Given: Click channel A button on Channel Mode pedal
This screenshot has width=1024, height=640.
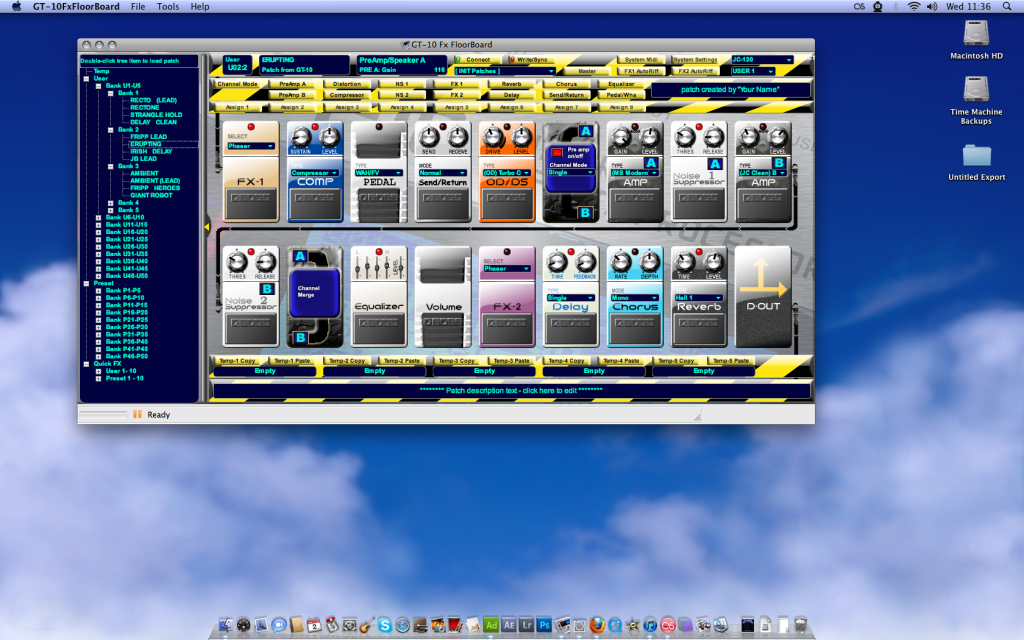Looking at the screenshot, I should click(x=586, y=132).
